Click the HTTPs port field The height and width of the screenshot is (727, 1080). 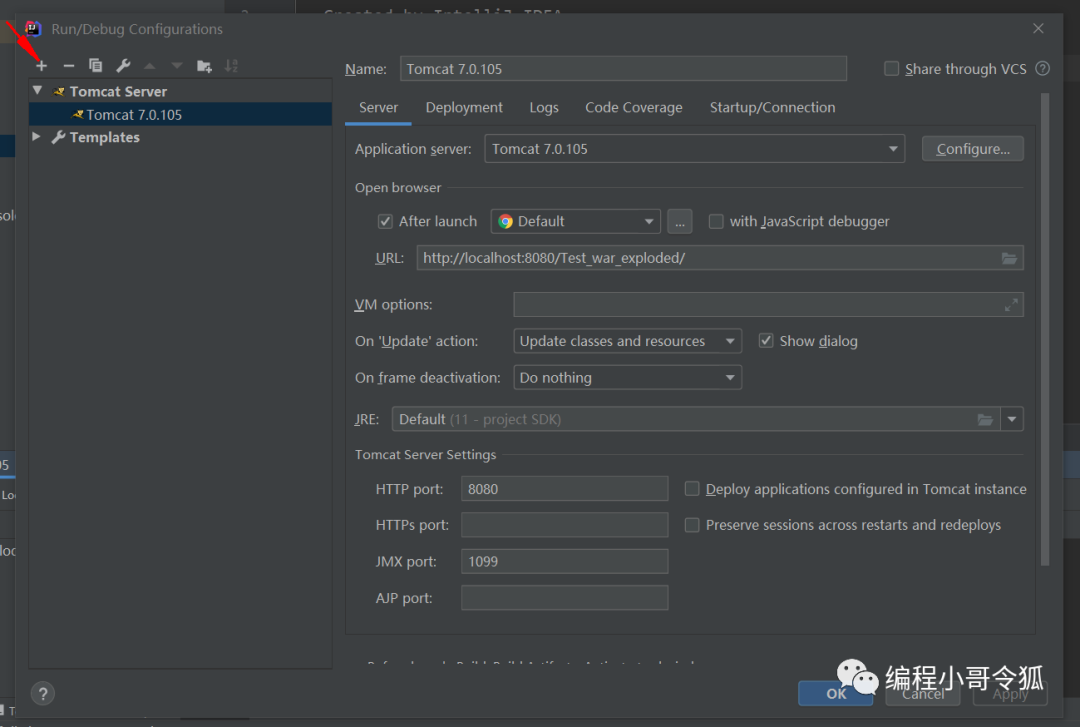[564, 524]
